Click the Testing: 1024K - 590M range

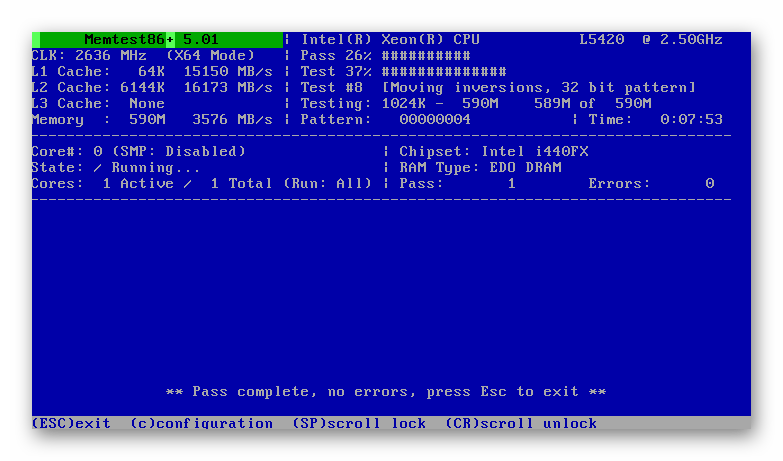coord(399,103)
